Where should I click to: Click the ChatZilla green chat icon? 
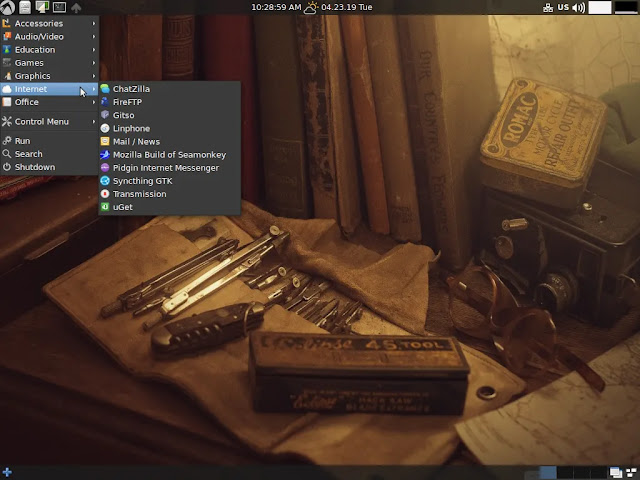[105, 89]
